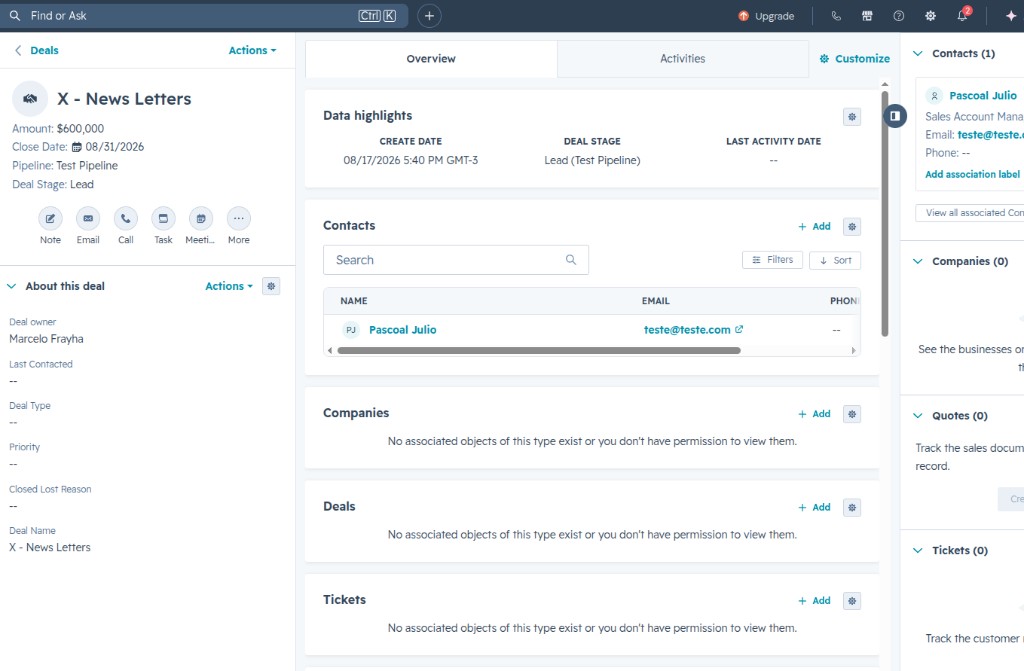Viewport: 1024px width, 671px height.
Task: Open the More actions ellipsis icon
Action: (x=238, y=219)
